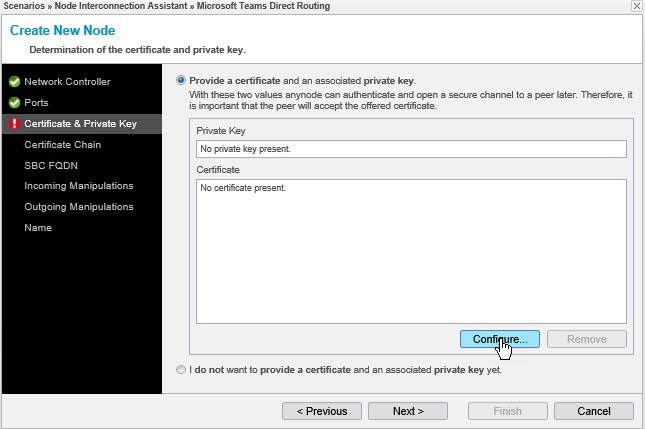Go to the Name step
Image resolution: width=645 pixels, height=429 pixels.
[x=38, y=228]
